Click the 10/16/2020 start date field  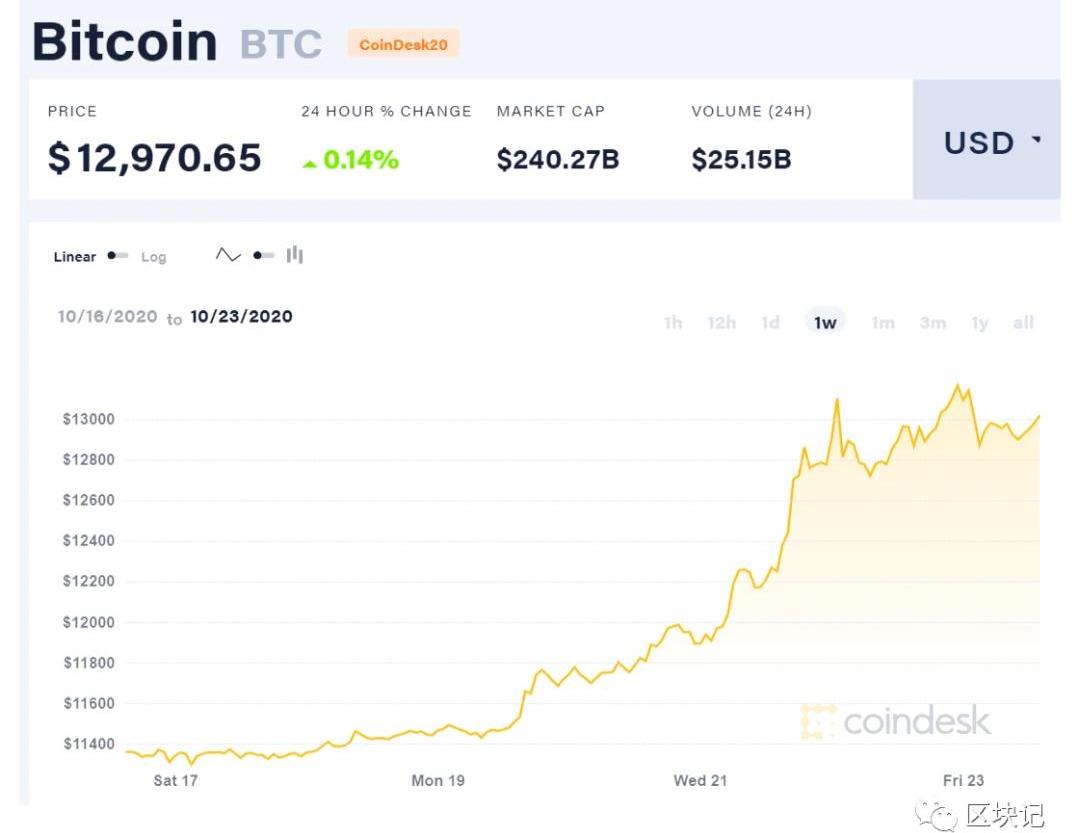click(x=108, y=317)
